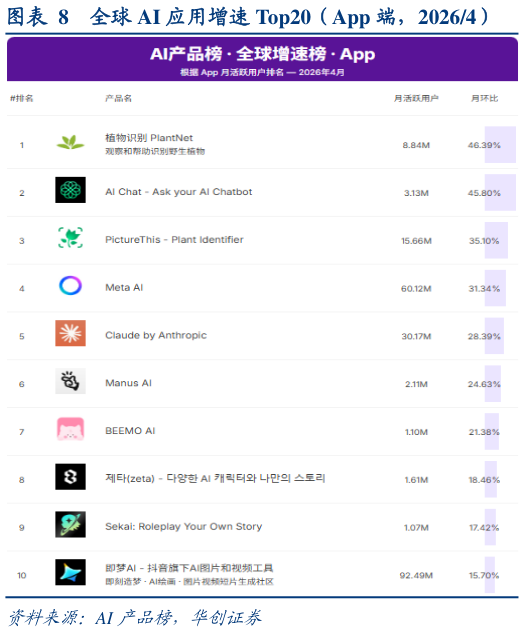Screen dimensions: 524x632
Task: Click the BEEMO AI pink cat icon
Action: 71,429
